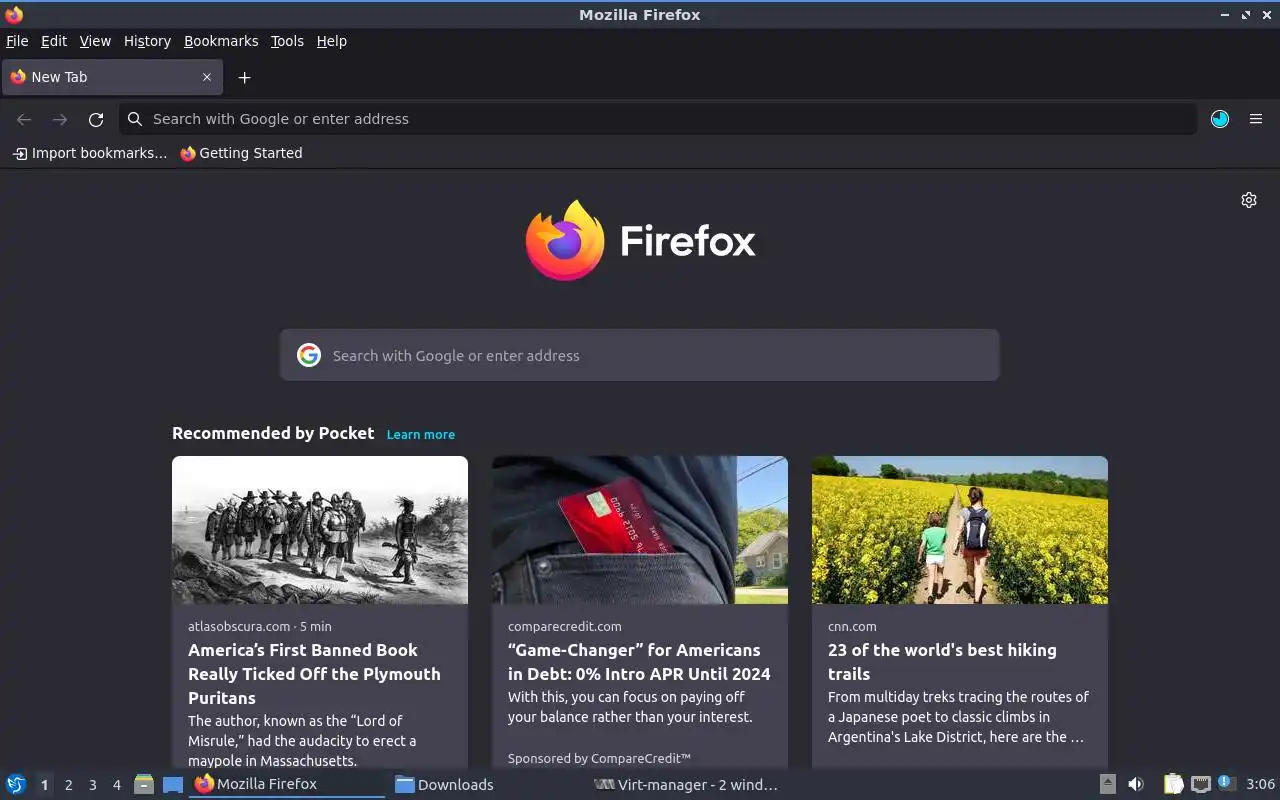Focus the address bar field
This screenshot has height=800, width=1280.
tap(658, 119)
